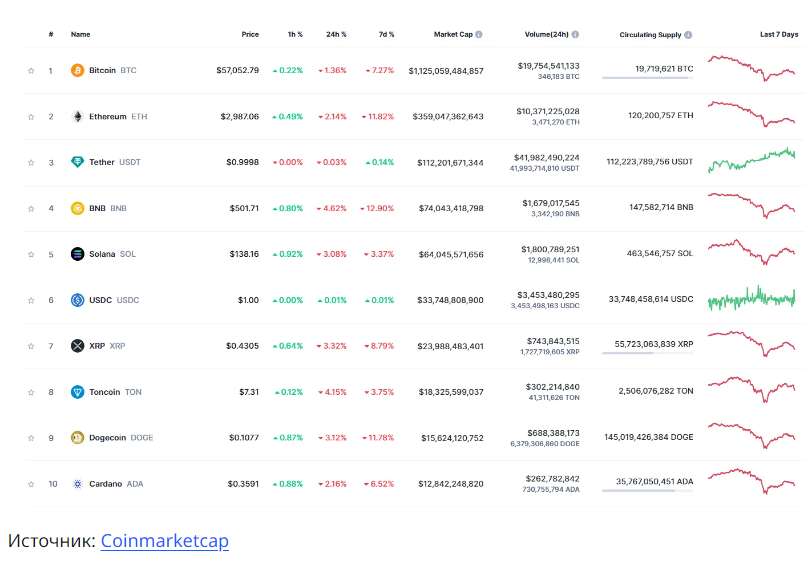
Task: Click Bitcoin price $57,052.79
Action: point(237,70)
